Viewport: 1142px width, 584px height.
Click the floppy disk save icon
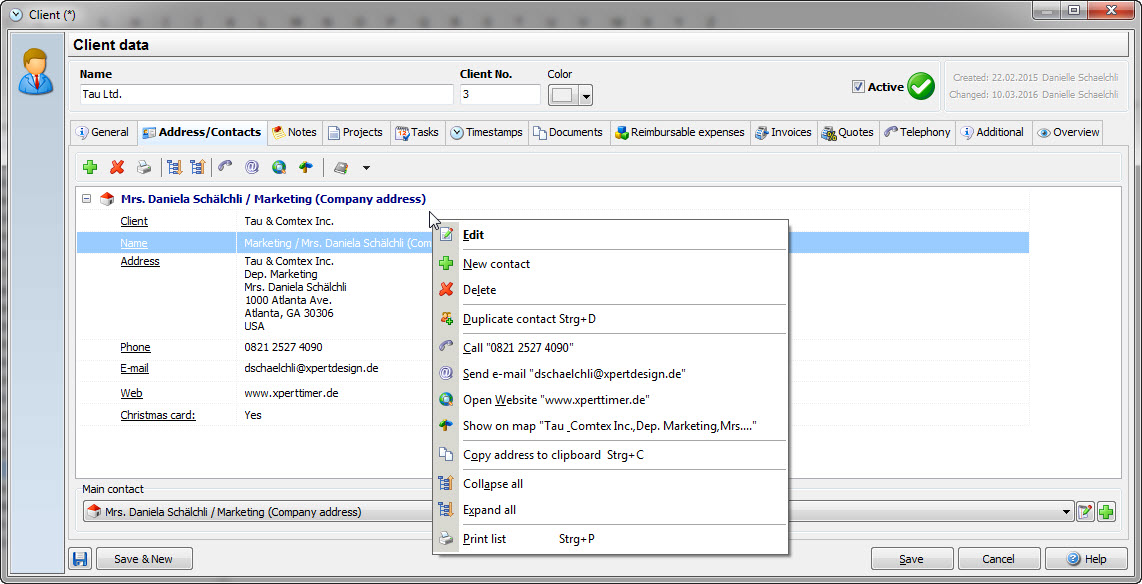80,559
